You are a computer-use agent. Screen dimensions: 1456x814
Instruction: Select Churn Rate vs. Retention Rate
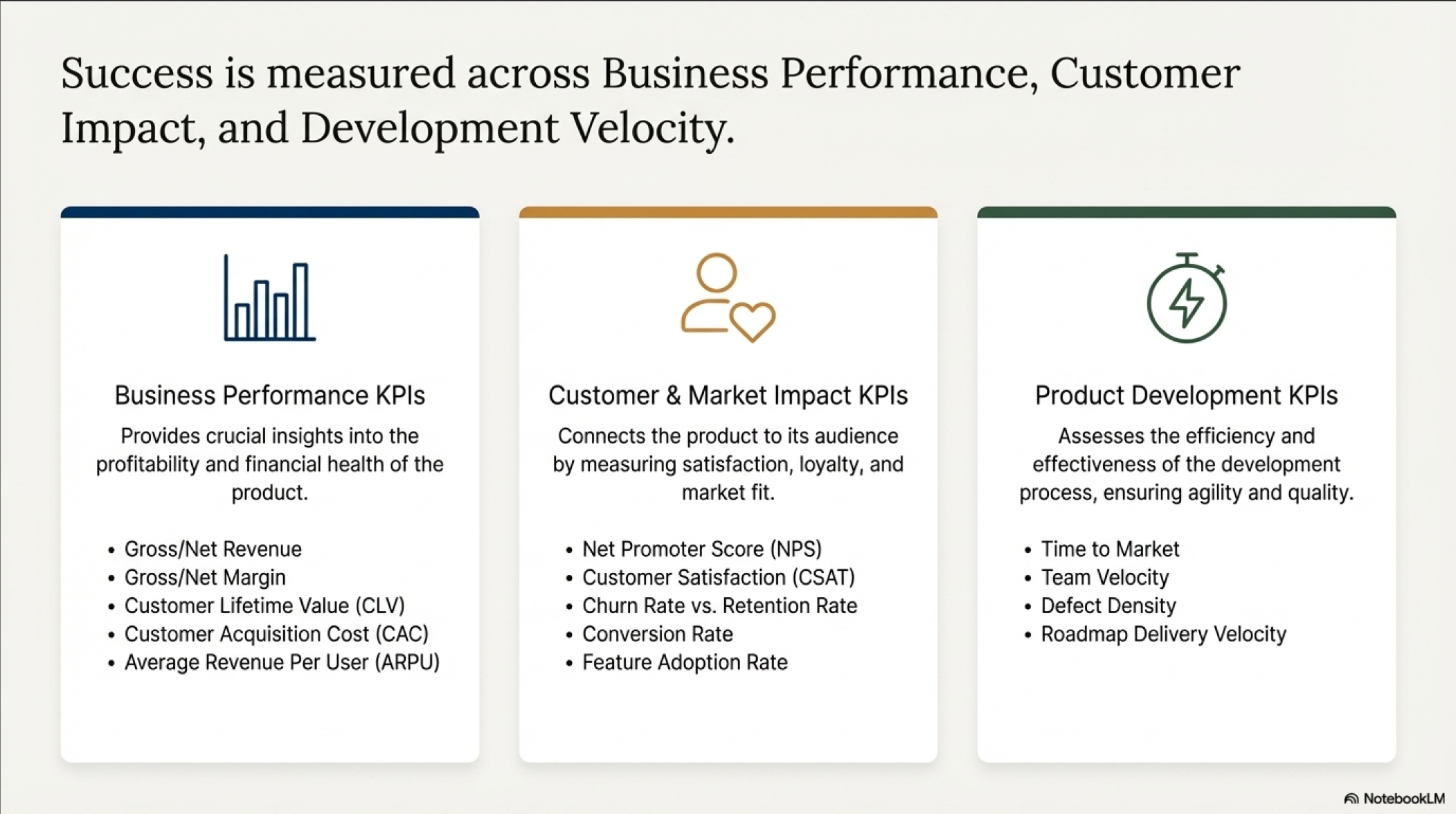pyautogui.click(x=719, y=605)
